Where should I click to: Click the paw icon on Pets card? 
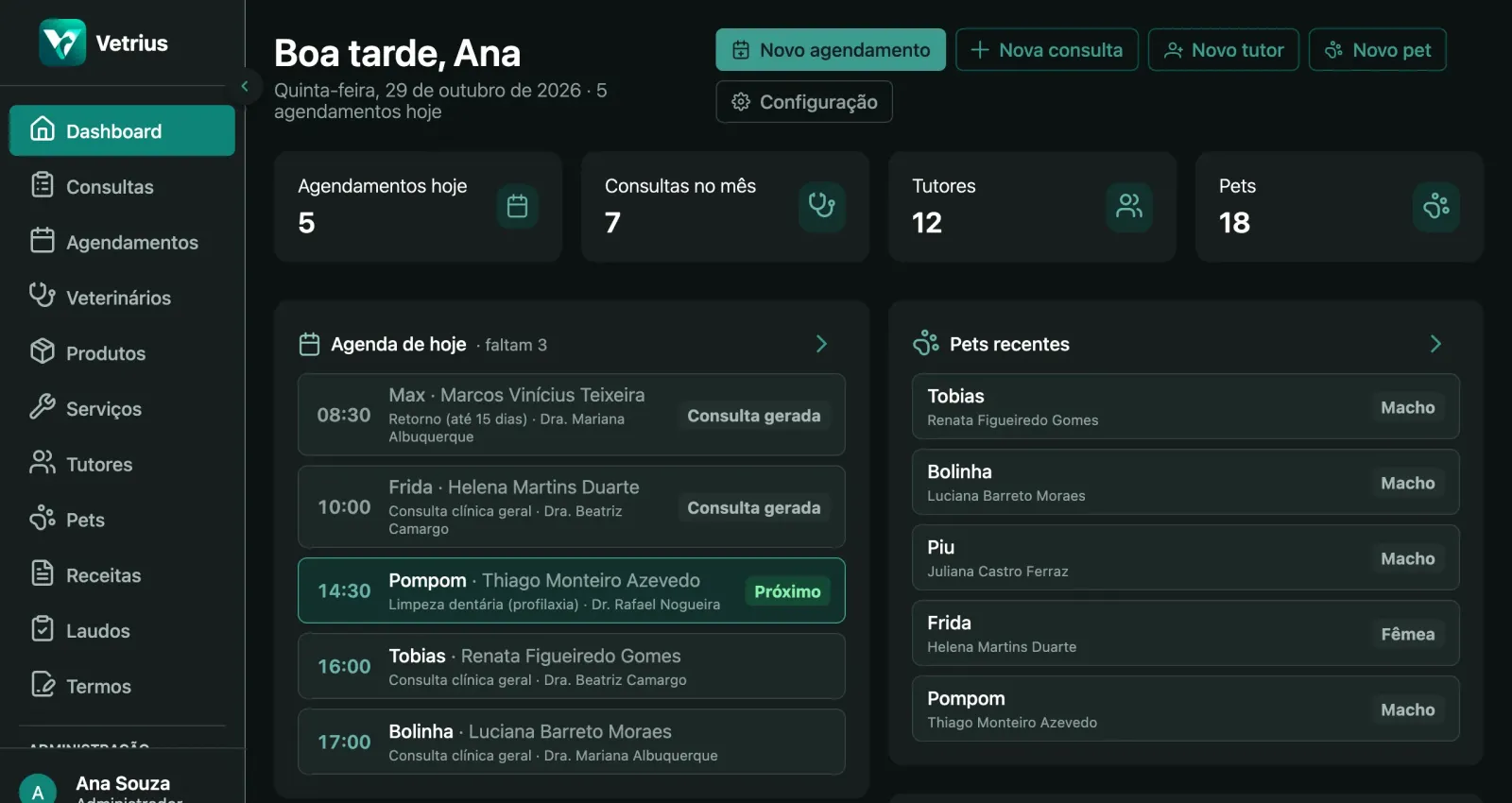1436,206
